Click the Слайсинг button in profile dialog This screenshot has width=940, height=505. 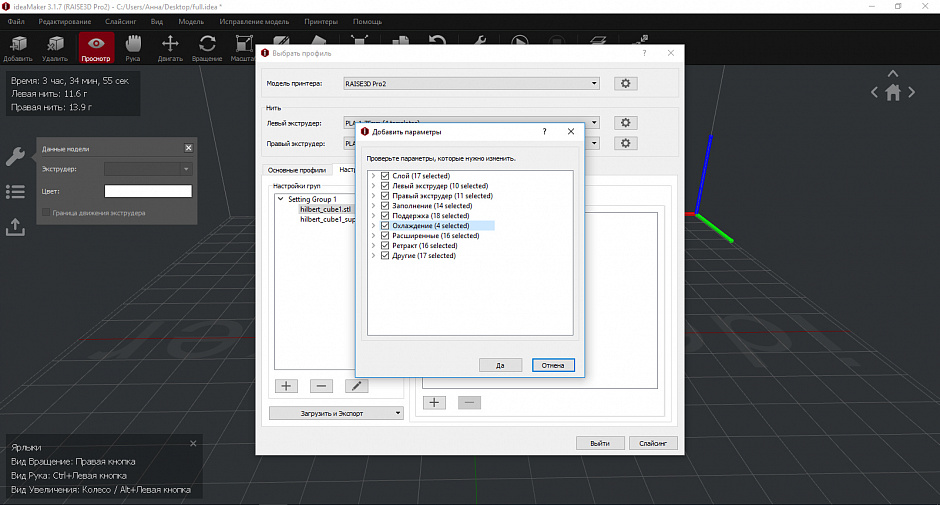click(x=653, y=443)
